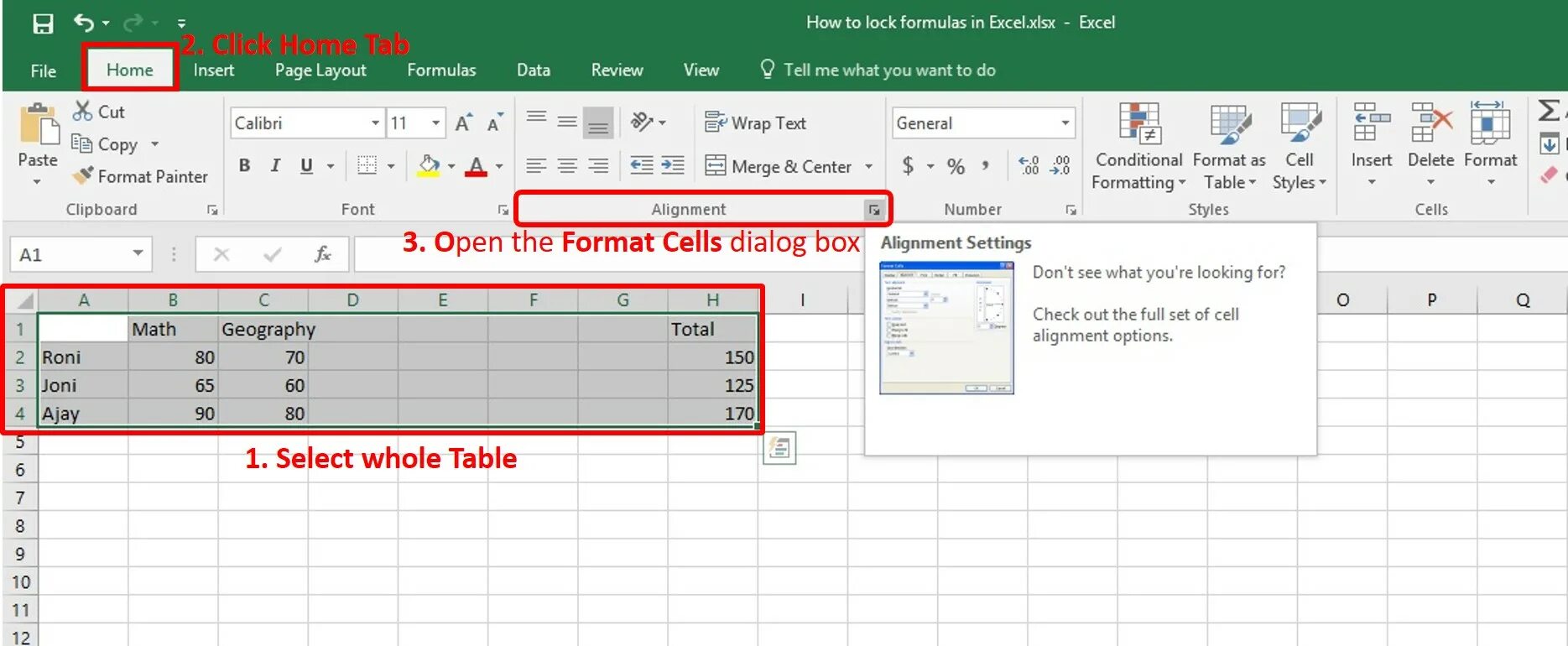1568x646 pixels.
Task: Toggle Italic formatting
Action: 274,165
